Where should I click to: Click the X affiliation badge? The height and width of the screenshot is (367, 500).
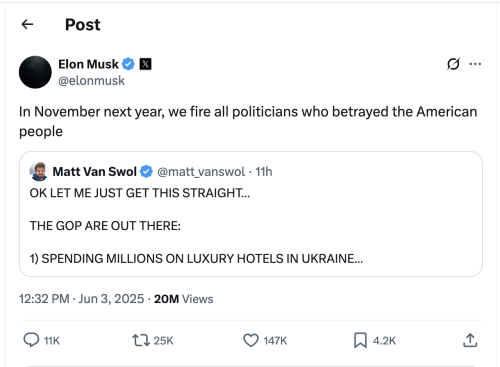(x=145, y=64)
